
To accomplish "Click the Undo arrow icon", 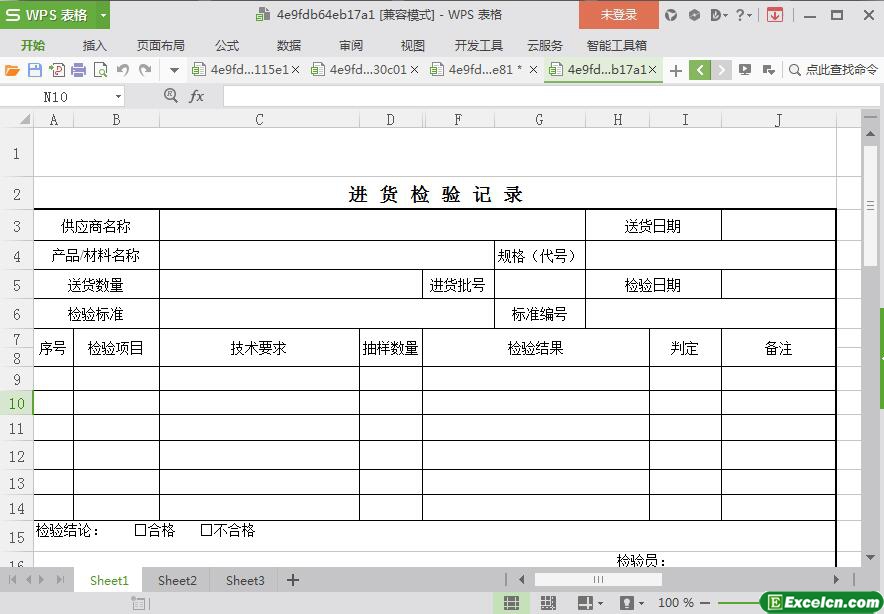I will 123,70.
